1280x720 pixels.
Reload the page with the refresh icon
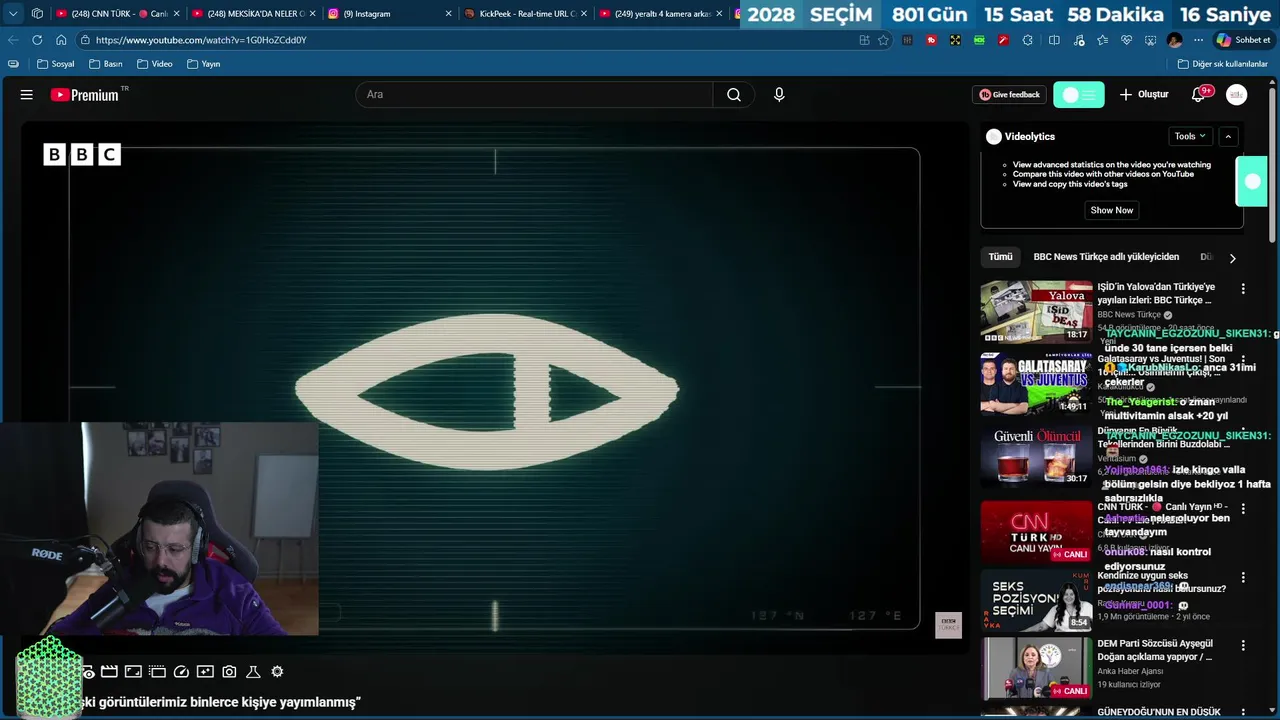pyautogui.click(x=37, y=40)
